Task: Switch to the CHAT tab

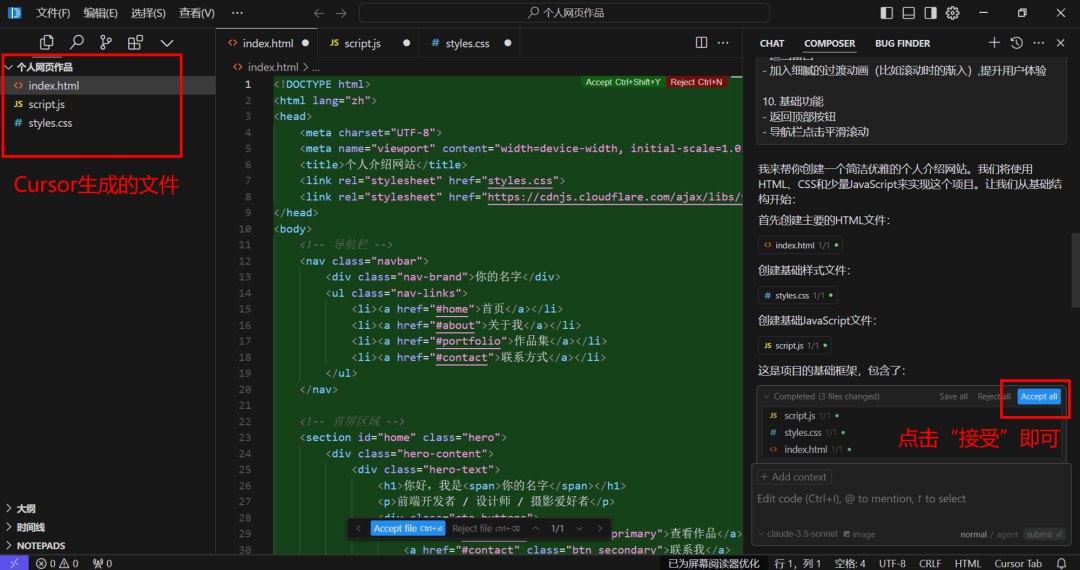Action: 772,43
